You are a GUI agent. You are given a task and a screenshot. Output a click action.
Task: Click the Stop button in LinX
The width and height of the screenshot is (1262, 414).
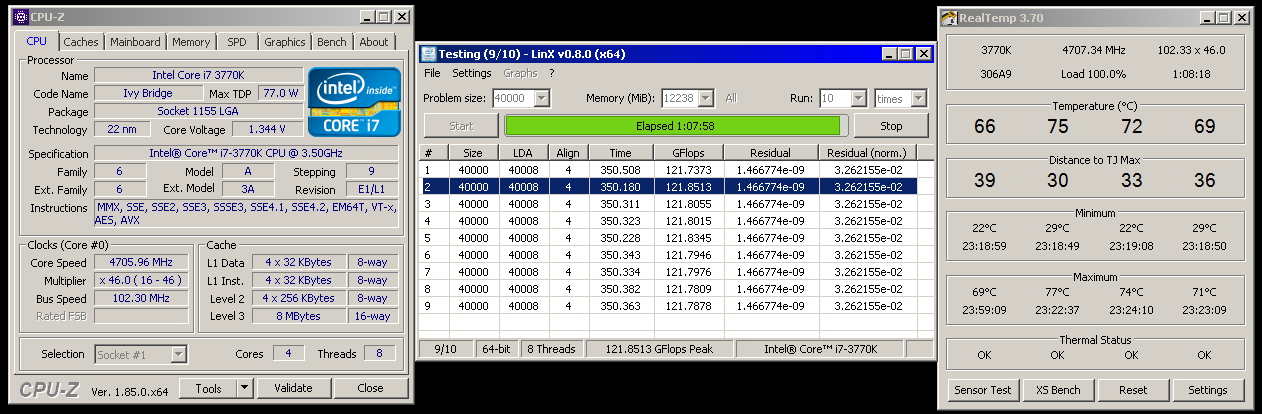(891, 126)
